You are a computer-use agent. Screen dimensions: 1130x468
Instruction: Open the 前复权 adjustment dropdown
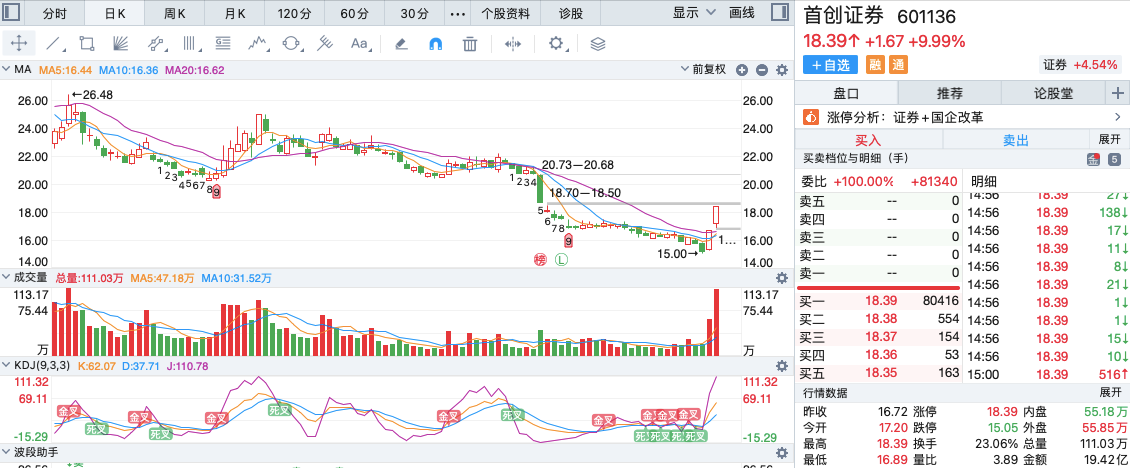coord(703,70)
